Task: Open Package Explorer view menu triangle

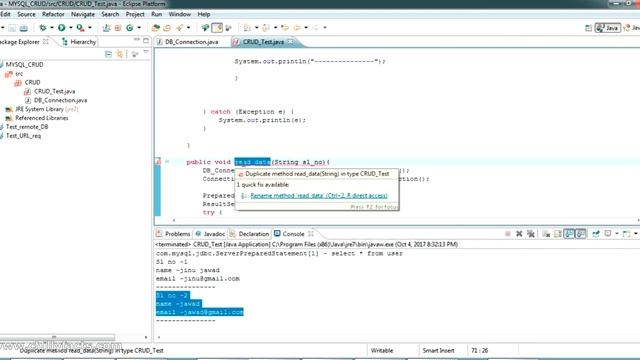Action: click(146, 53)
